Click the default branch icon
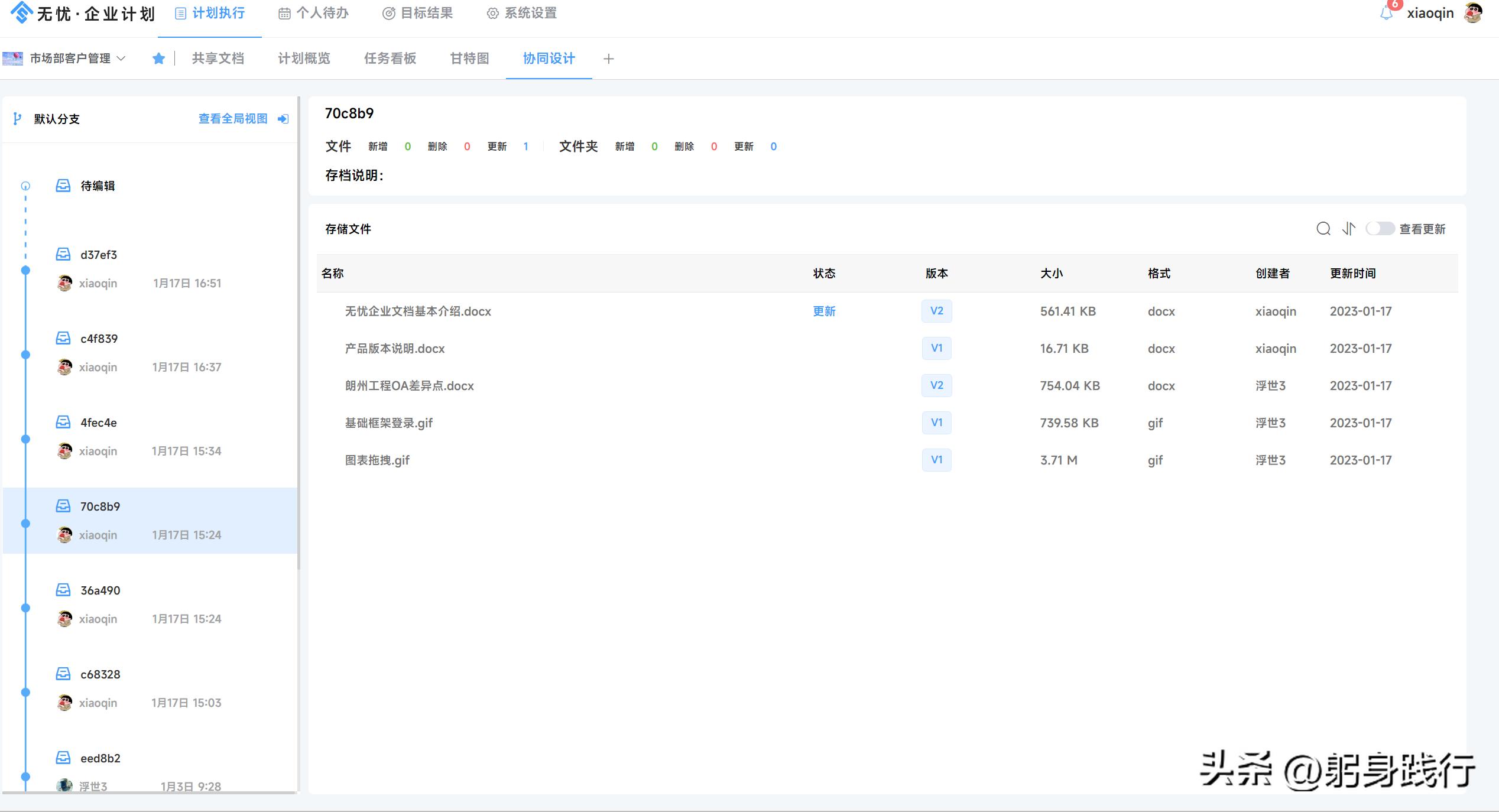Image resolution: width=1499 pixels, height=812 pixels. point(17,119)
